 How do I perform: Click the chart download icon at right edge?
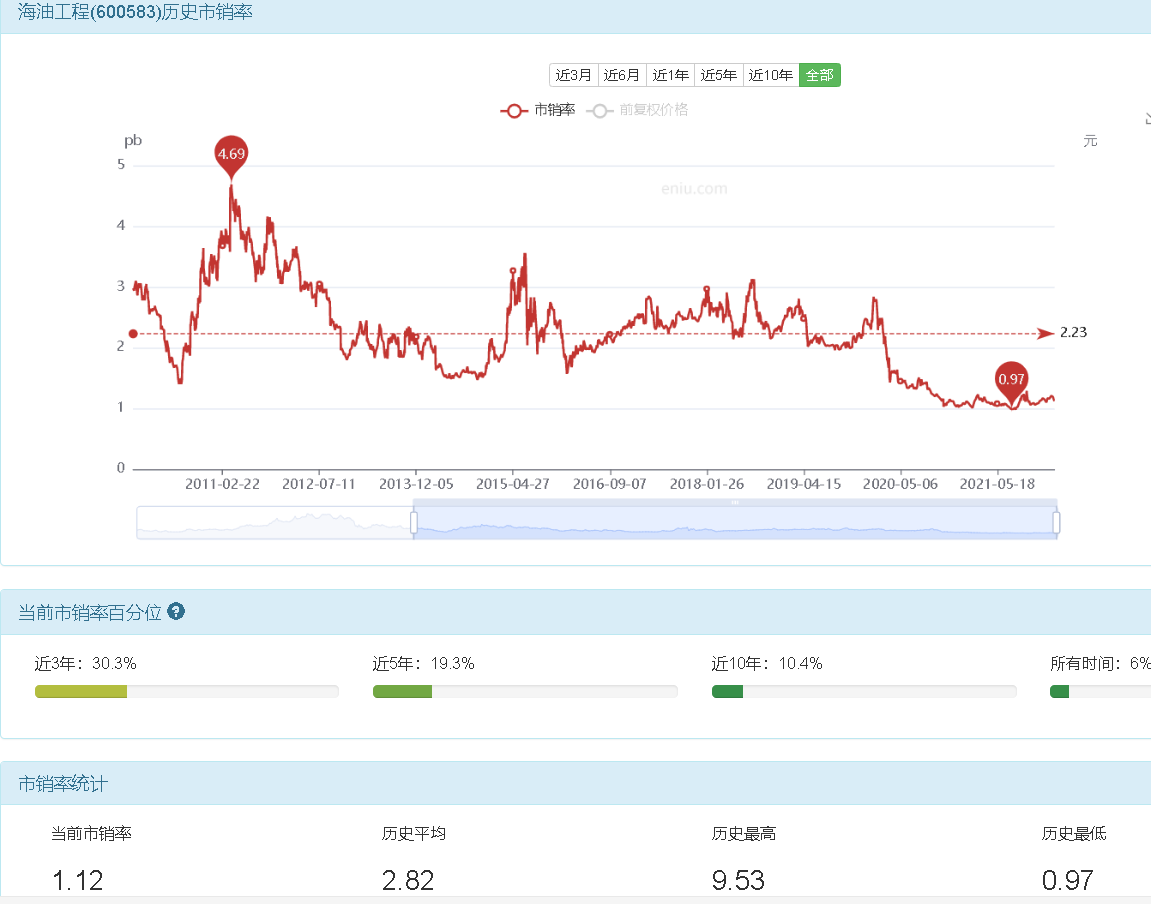[x=1147, y=118]
